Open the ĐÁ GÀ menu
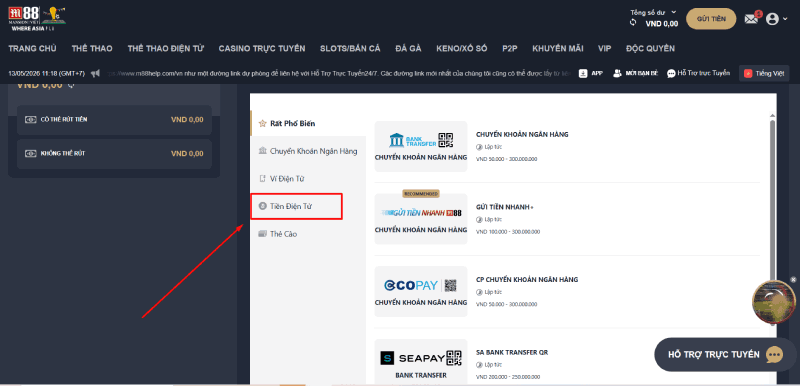800x386 pixels. tap(408, 48)
